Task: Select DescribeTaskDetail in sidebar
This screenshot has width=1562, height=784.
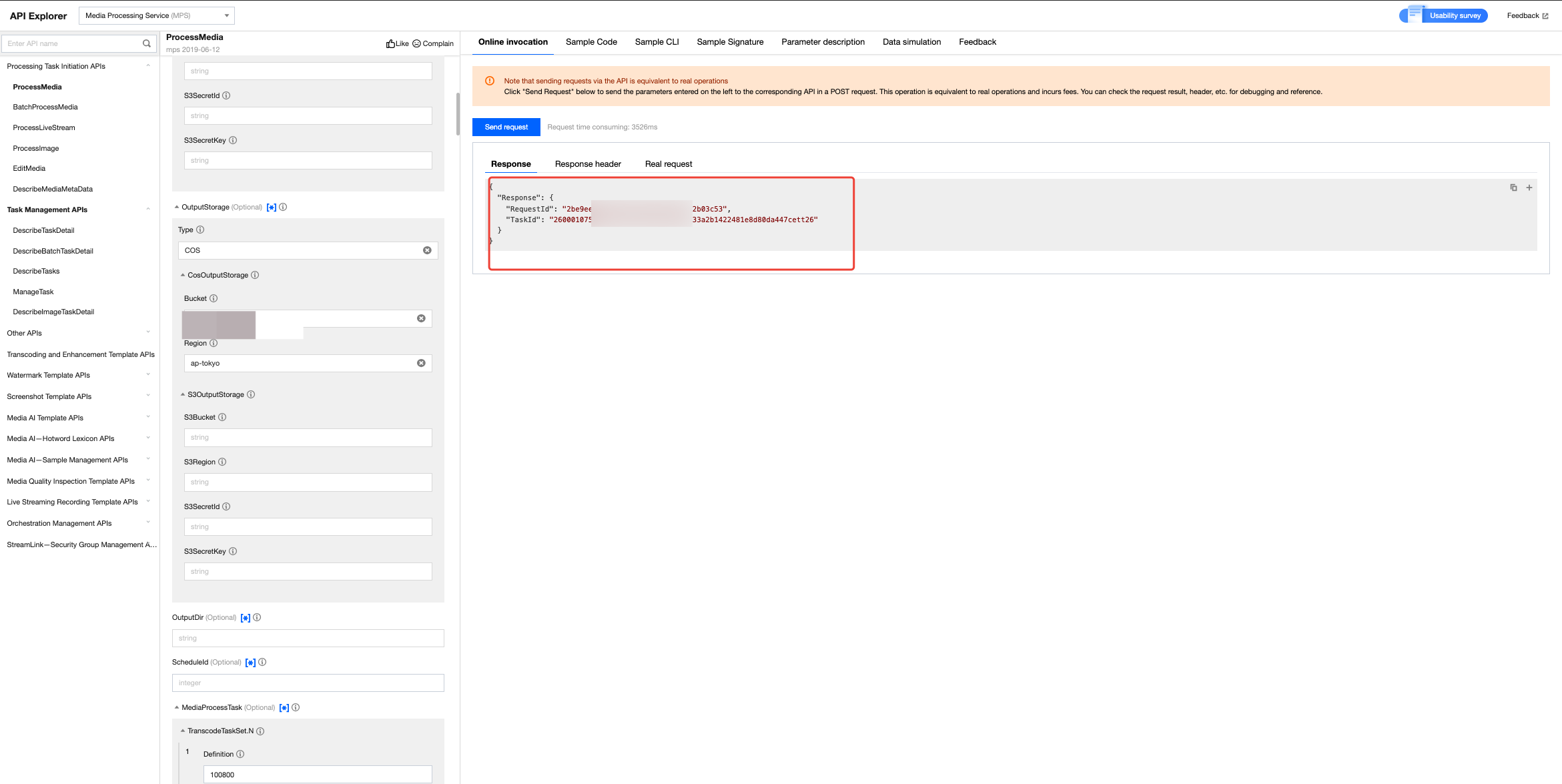Action: pos(44,231)
